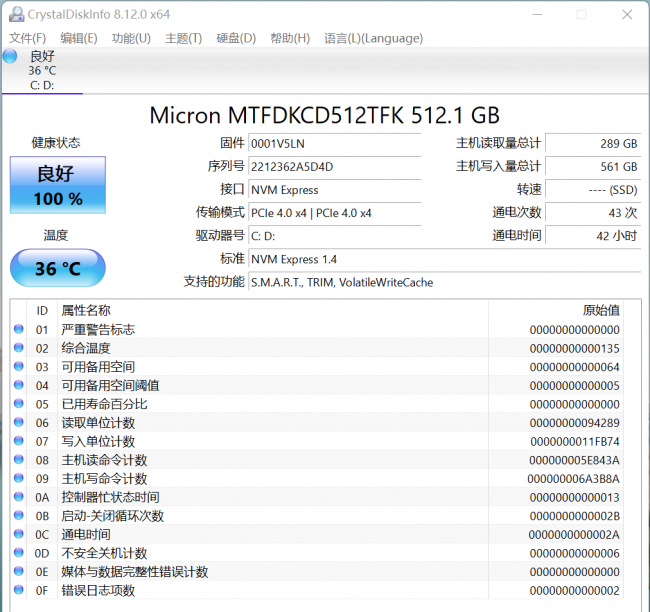Open the 硬盘(D) menu

[236, 38]
